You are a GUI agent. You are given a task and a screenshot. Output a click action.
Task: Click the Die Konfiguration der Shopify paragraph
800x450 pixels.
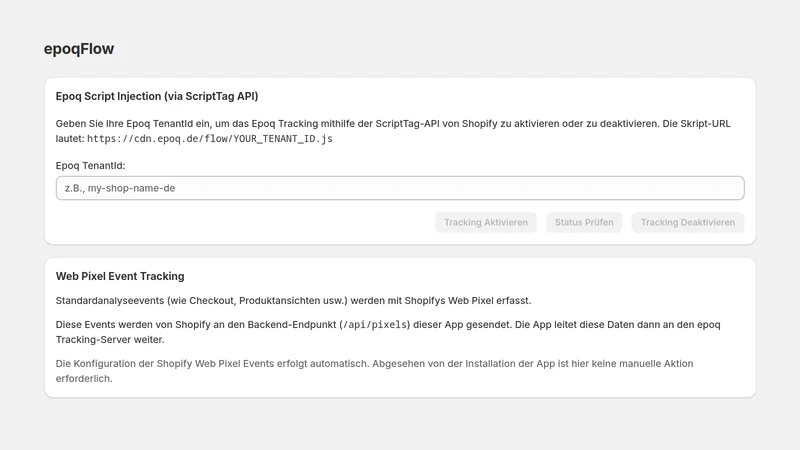[374, 371]
